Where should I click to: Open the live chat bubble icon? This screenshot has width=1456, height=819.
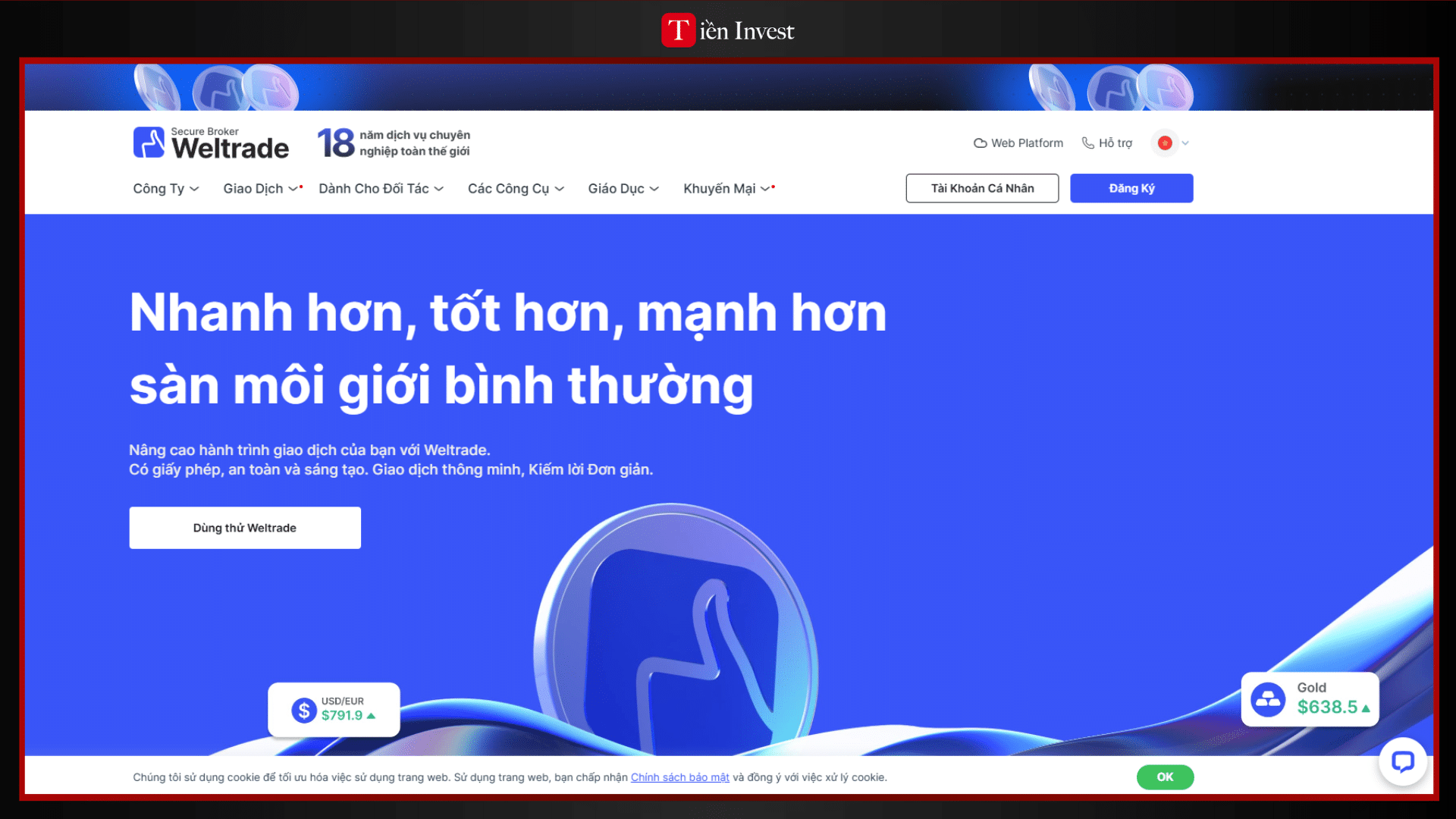coord(1402,761)
